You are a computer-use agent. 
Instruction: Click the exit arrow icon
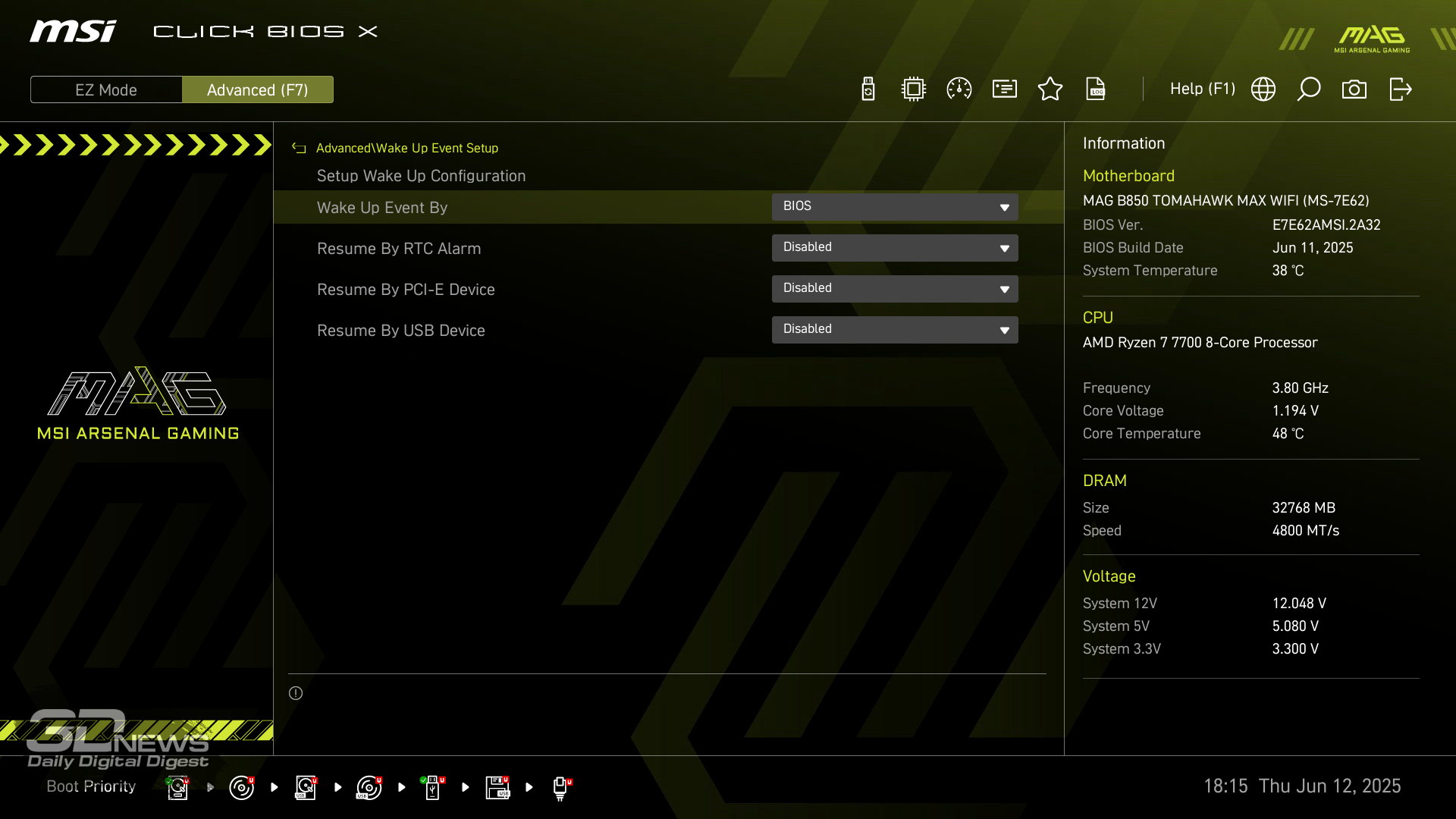click(1401, 89)
